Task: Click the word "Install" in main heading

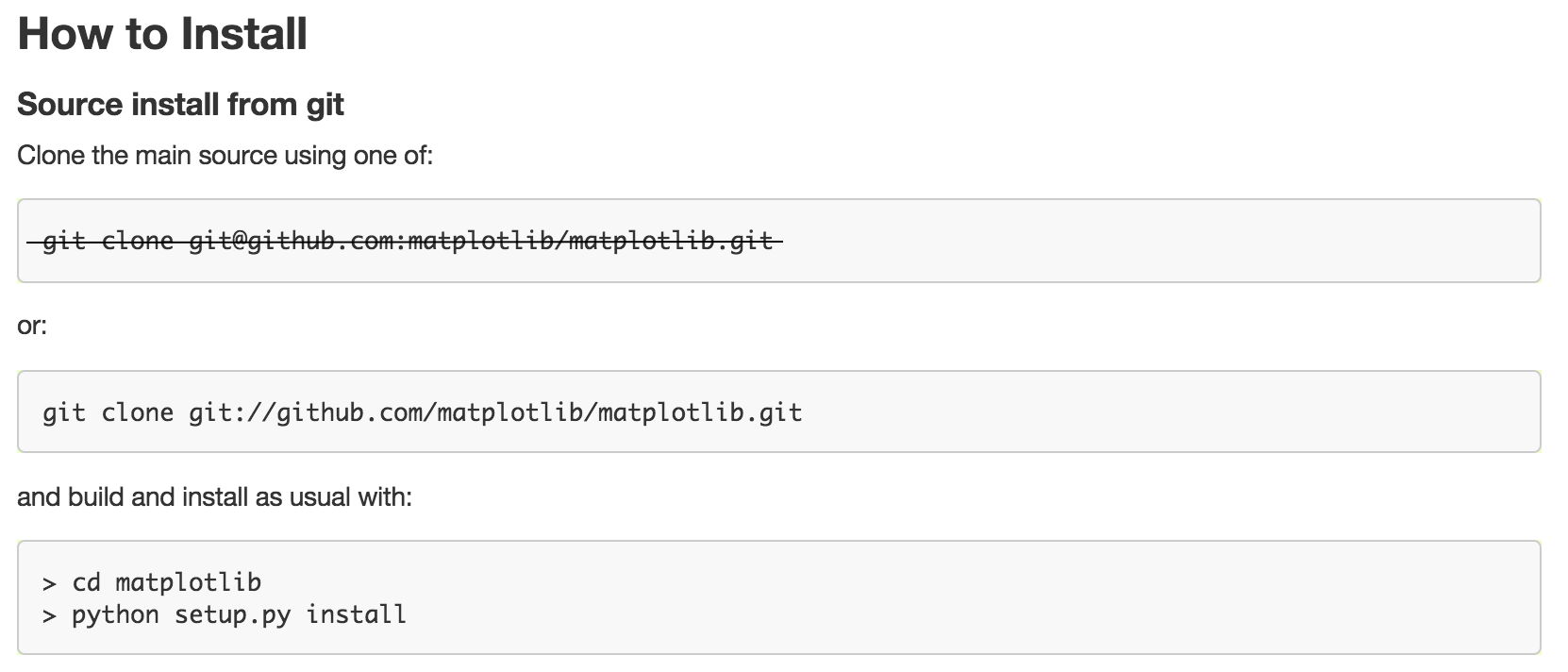Action: [x=243, y=34]
